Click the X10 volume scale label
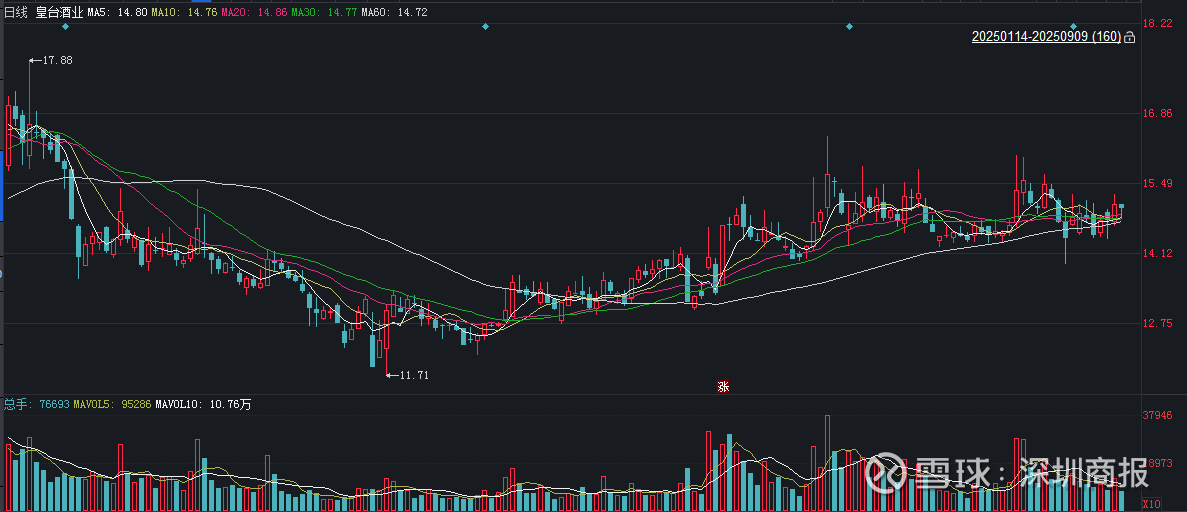The image size is (1187, 512). pos(1151,504)
